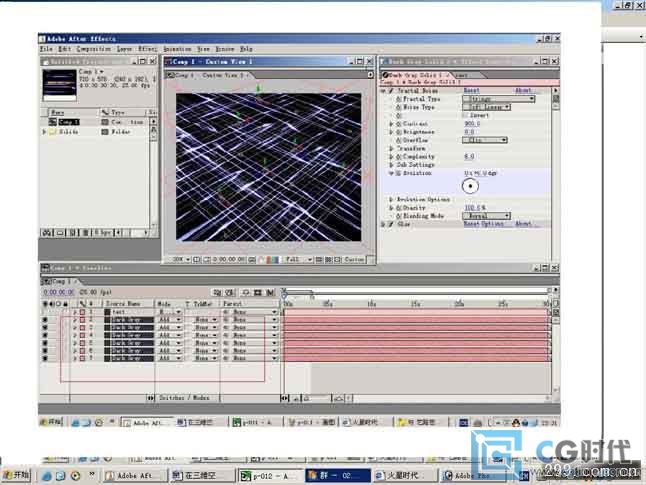646x485 pixels.
Task: Click the 8 bpc button in Project panel
Action: 102,233
